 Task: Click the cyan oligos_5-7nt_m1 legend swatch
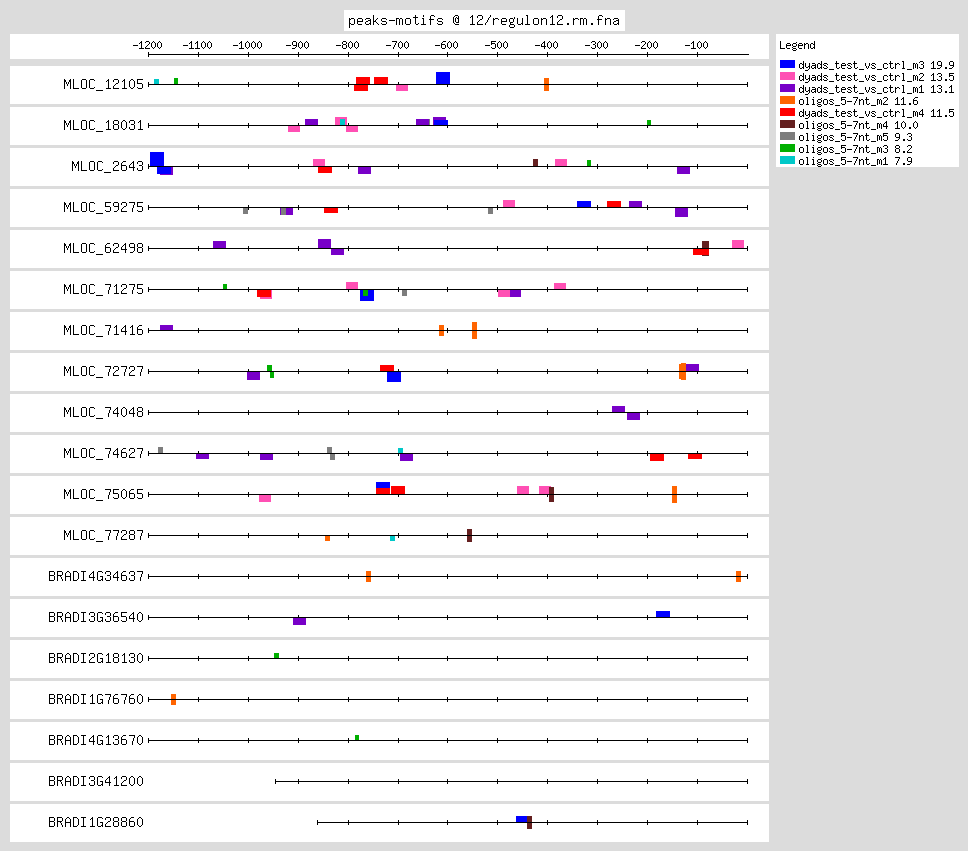(787, 160)
